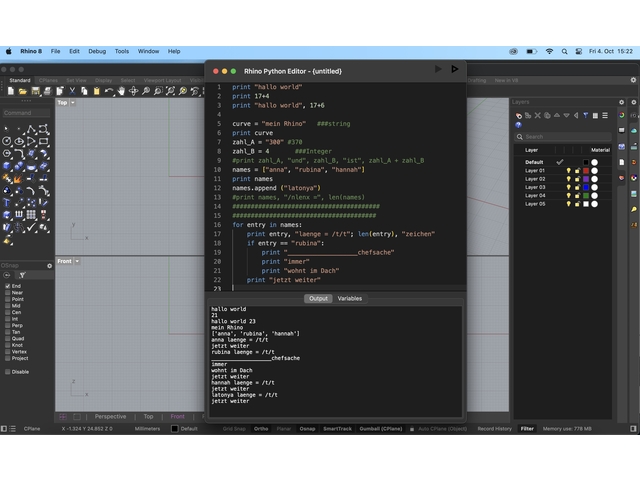Screen dimensions: 640x480
Task: Select the Explode tool in left toolbar
Action: coord(19,178)
